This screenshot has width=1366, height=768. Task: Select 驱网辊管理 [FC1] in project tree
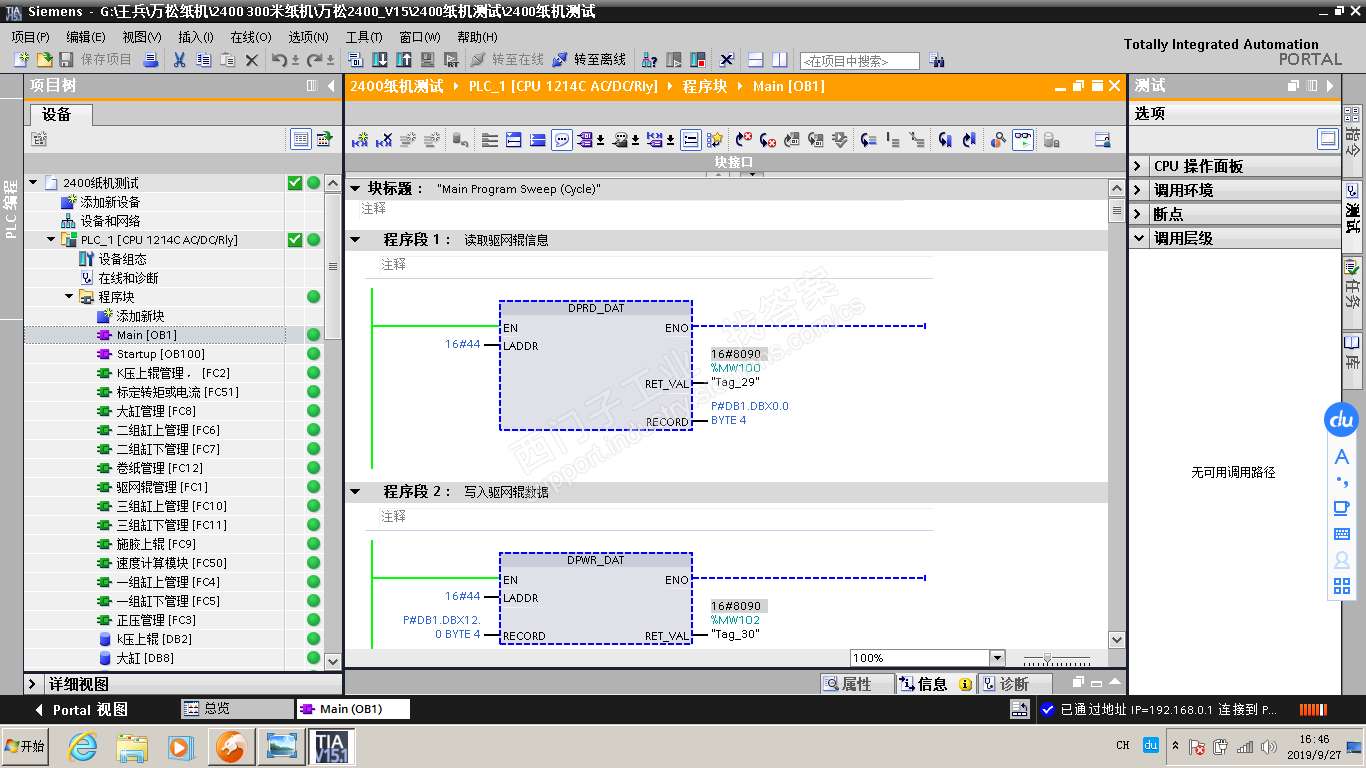pyautogui.click(x=162, y=487)
